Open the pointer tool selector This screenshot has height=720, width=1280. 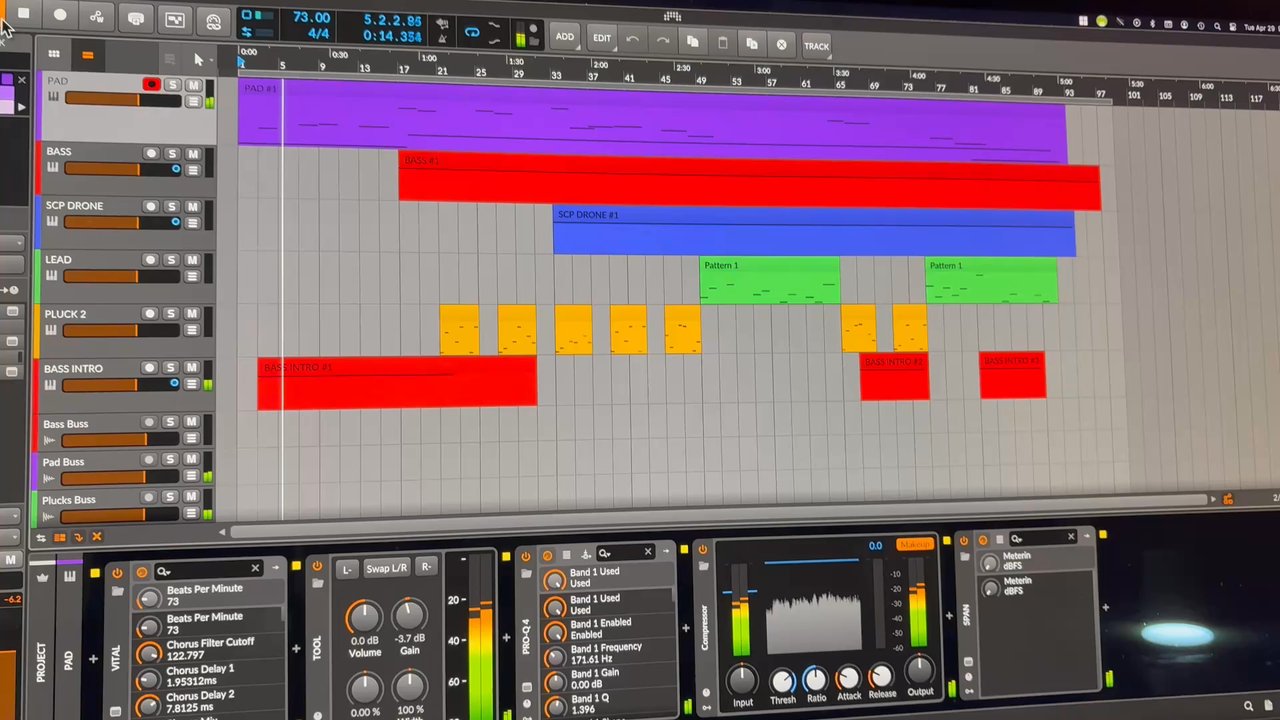[198, 60]
